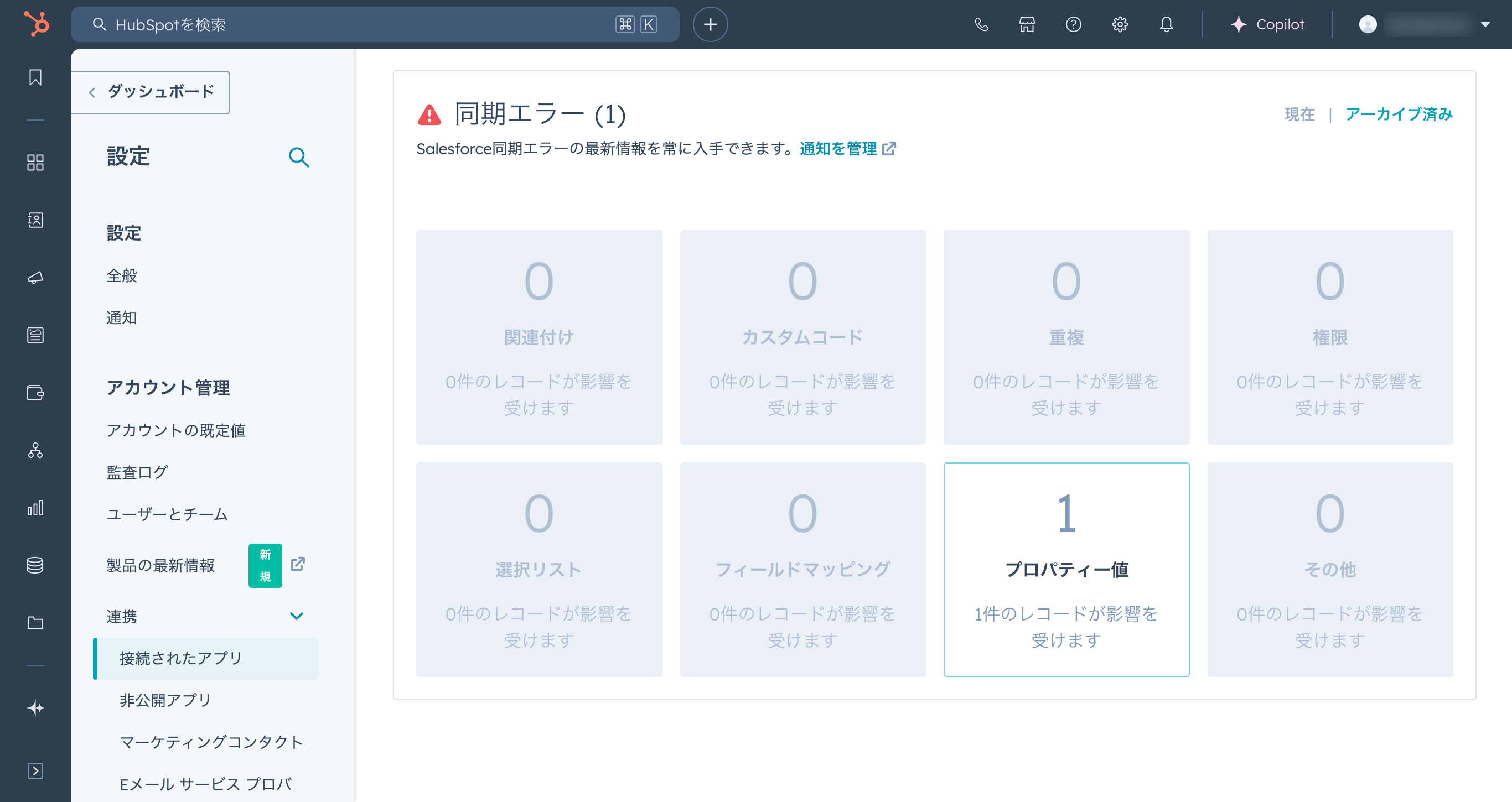The height and width of the screenshot is (802, 1512).
Task: Open 監査ログ settings
Action: click(137, 472)
